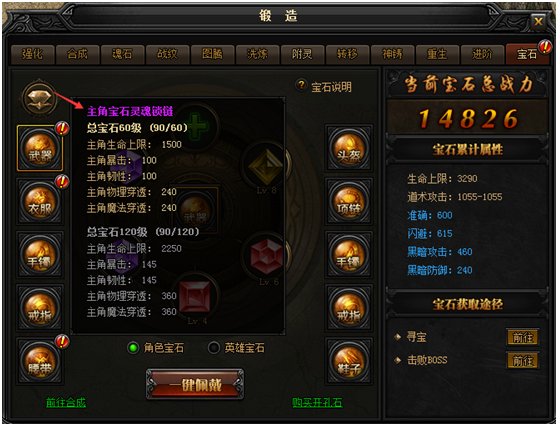
Task: Click 前往 next to 击败BOSS
Action: click(x=522, y=361)
